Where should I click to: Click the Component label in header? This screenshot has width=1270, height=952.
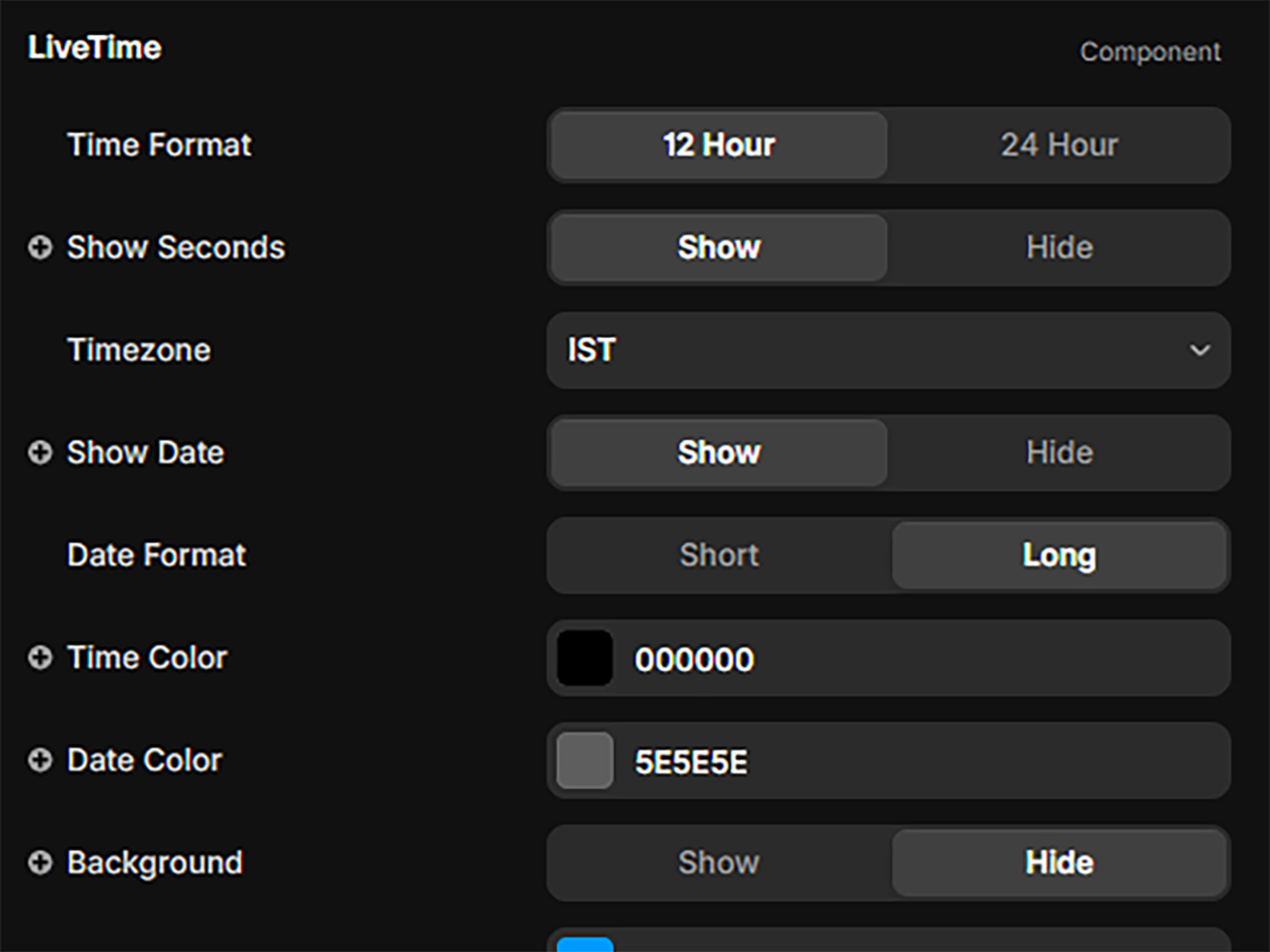point(1150,52)
